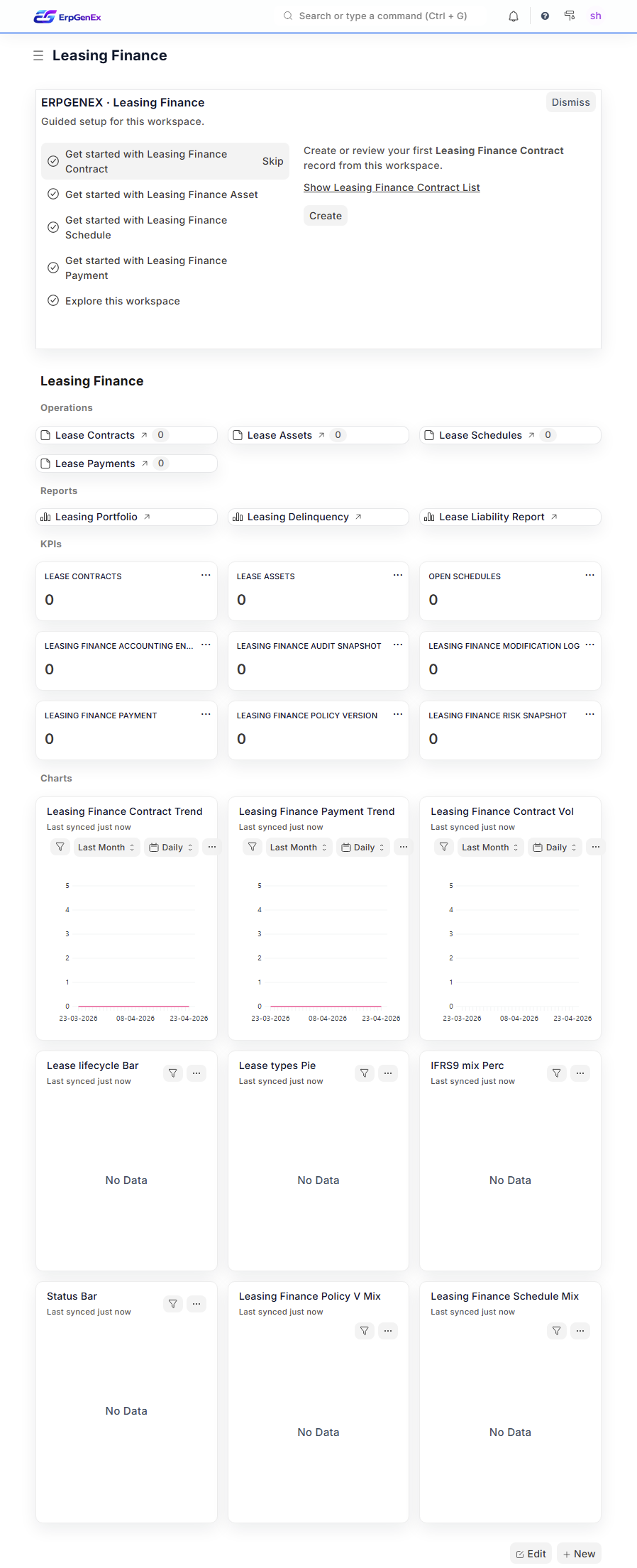The height and width of the screenshot is (1568, 637).
Task: Click the Create button
Action: click(326, 216)
